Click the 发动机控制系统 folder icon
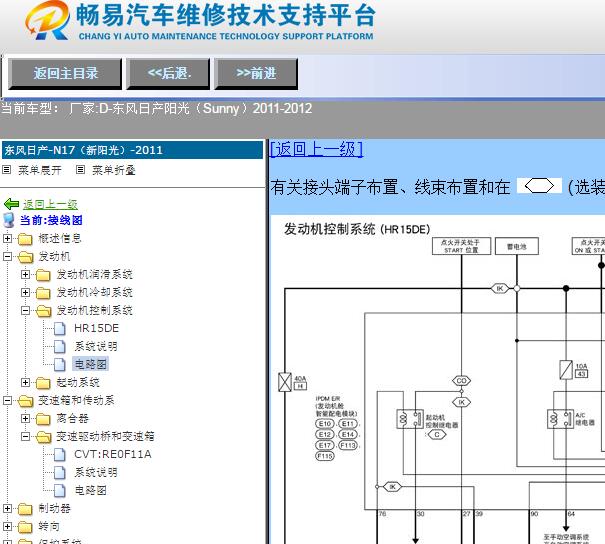Screen dimensions: 605x544 click(x=44, y=311)
